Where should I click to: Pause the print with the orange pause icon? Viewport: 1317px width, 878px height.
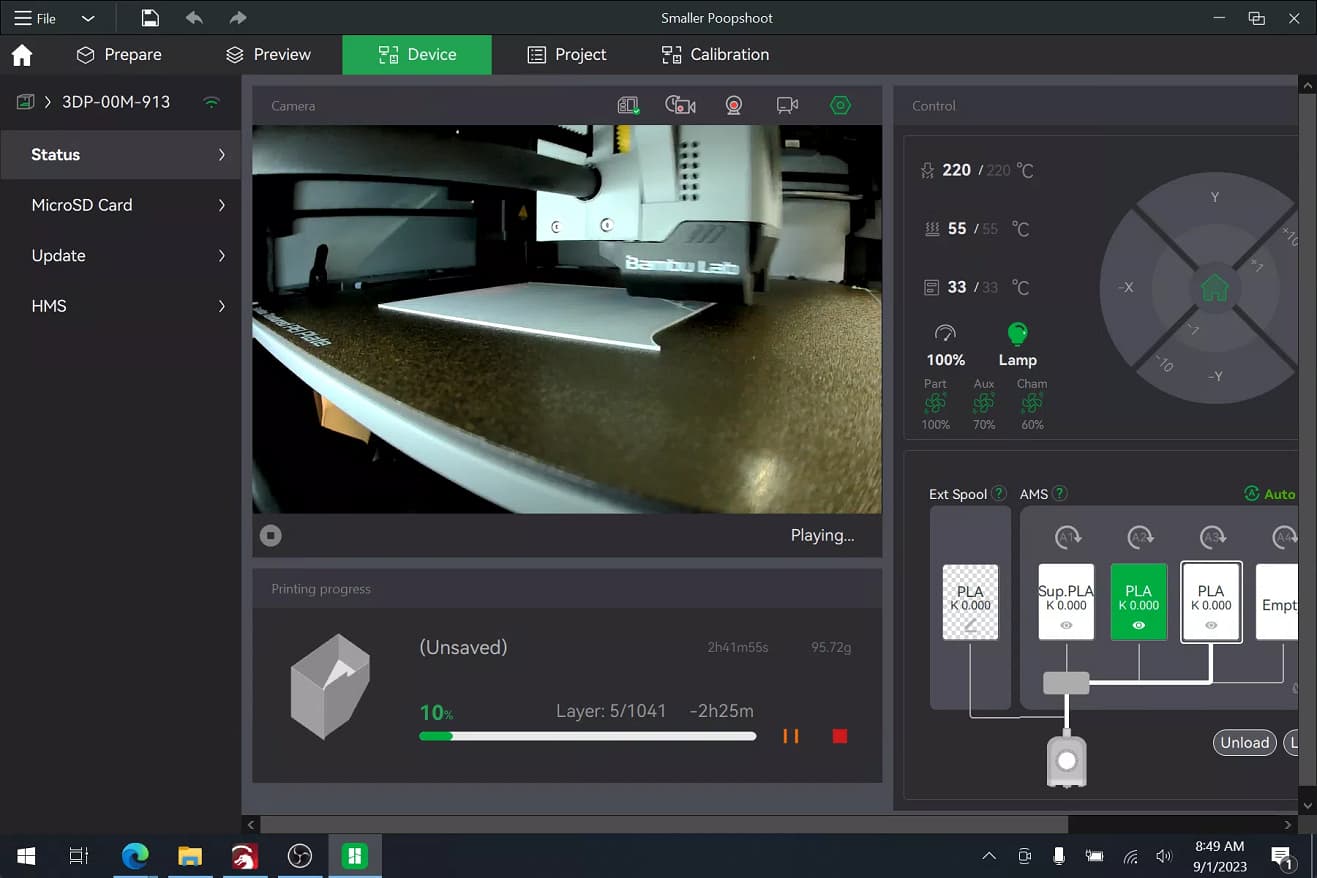tap(791, 736)
